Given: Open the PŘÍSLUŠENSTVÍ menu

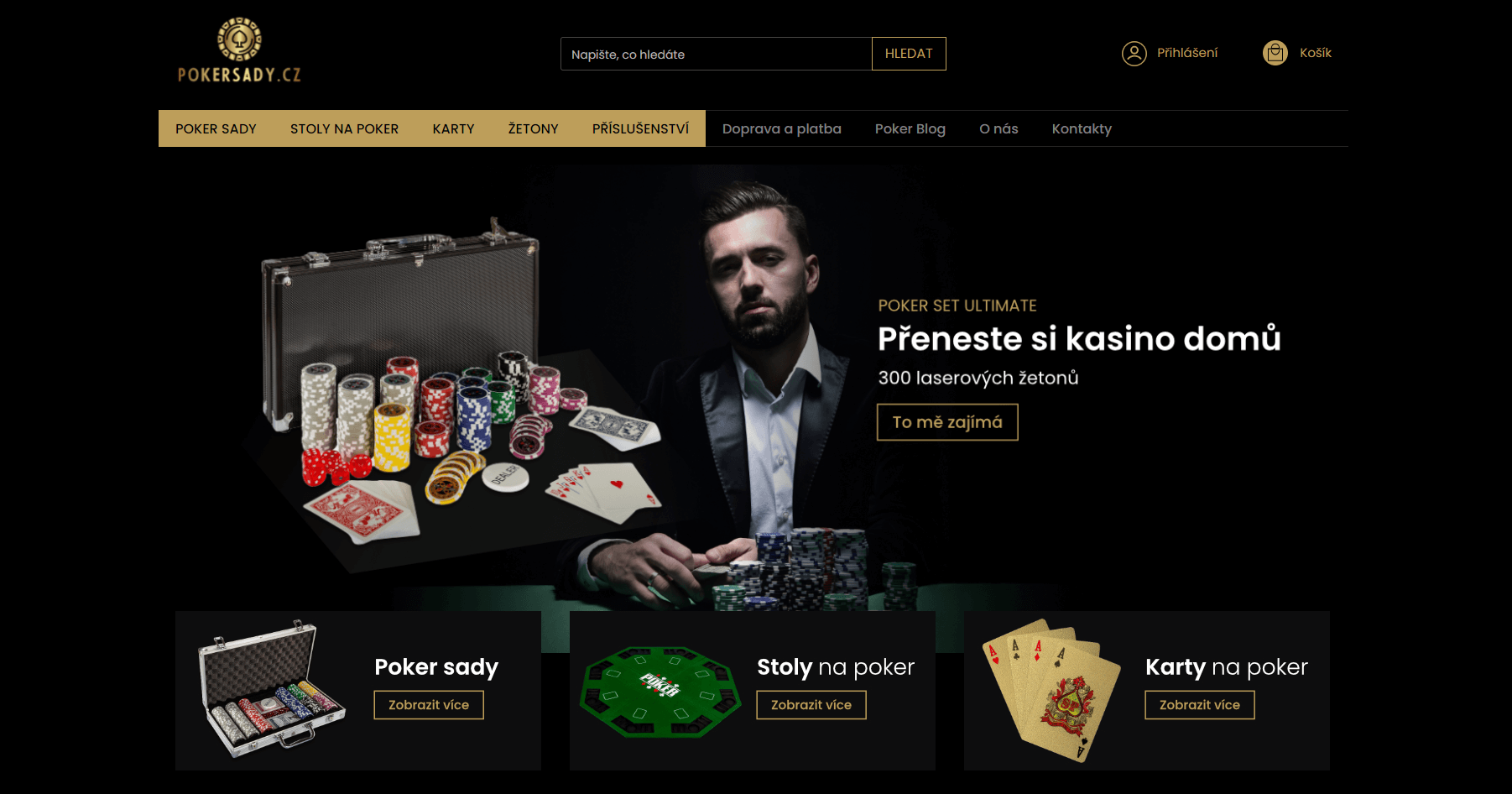Looking at the screenshot, I should click(x=640, y=128).
